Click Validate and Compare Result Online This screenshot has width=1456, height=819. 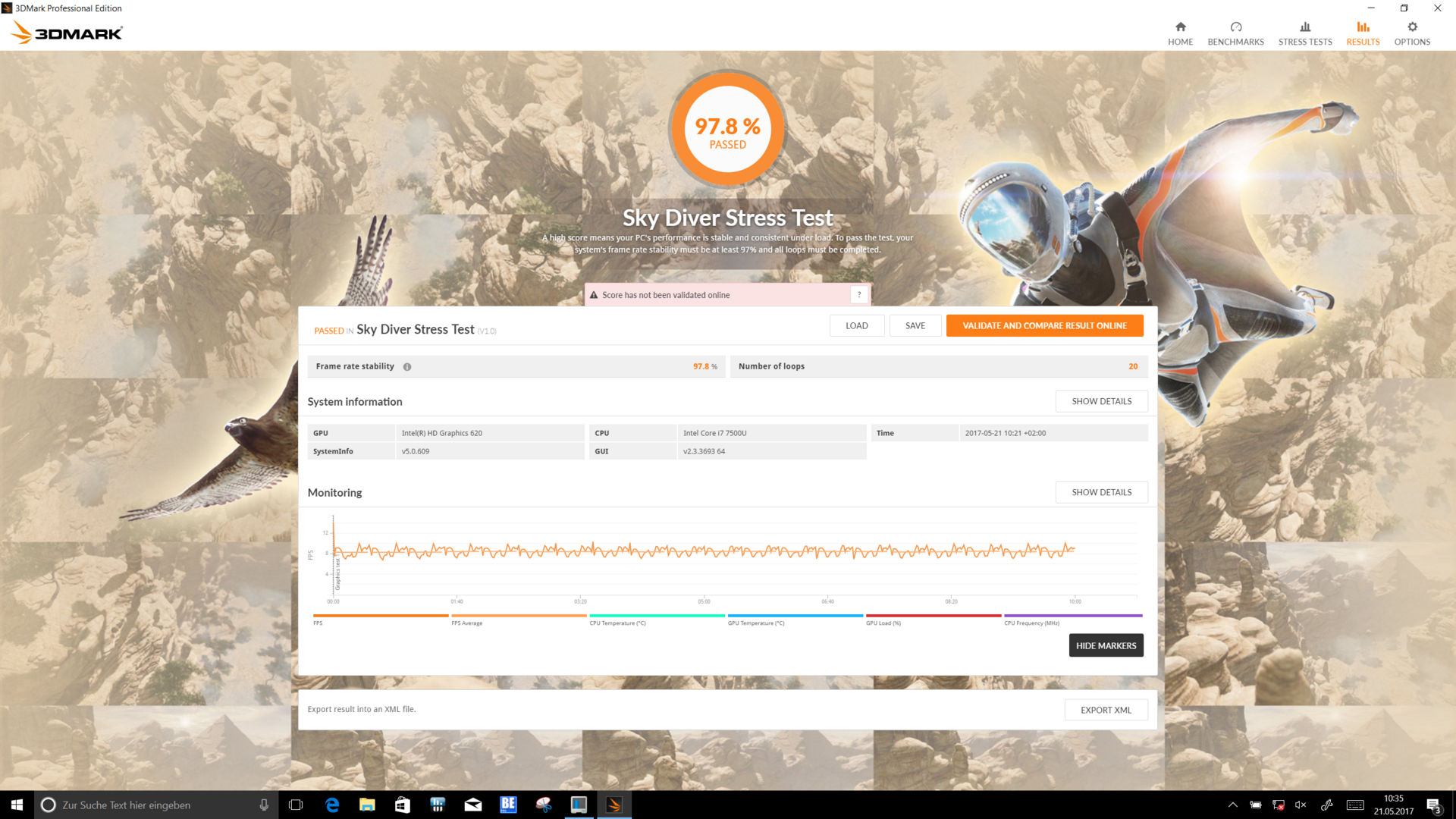(1044, 325)
